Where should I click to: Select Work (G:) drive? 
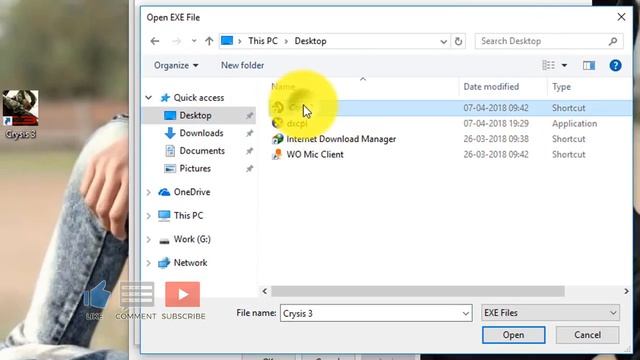(x=192, y=239)
